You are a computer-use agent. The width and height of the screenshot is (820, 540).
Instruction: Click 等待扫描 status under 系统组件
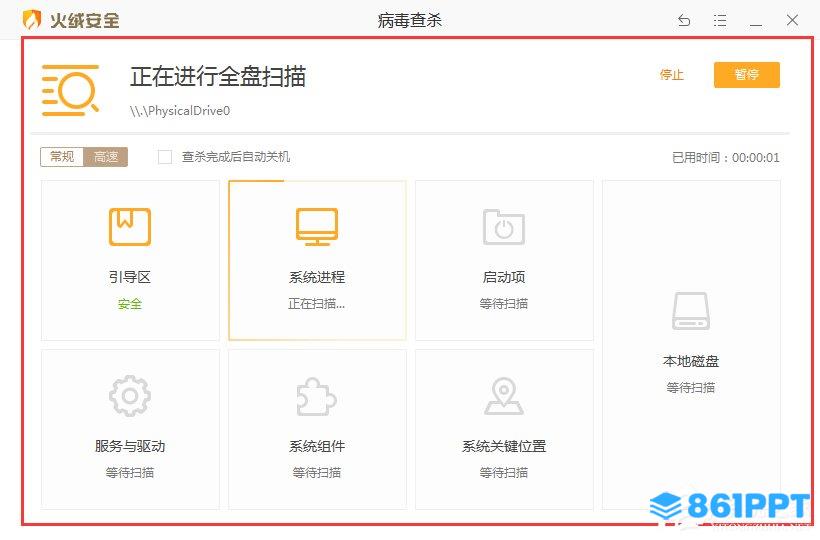pos(317,473)
